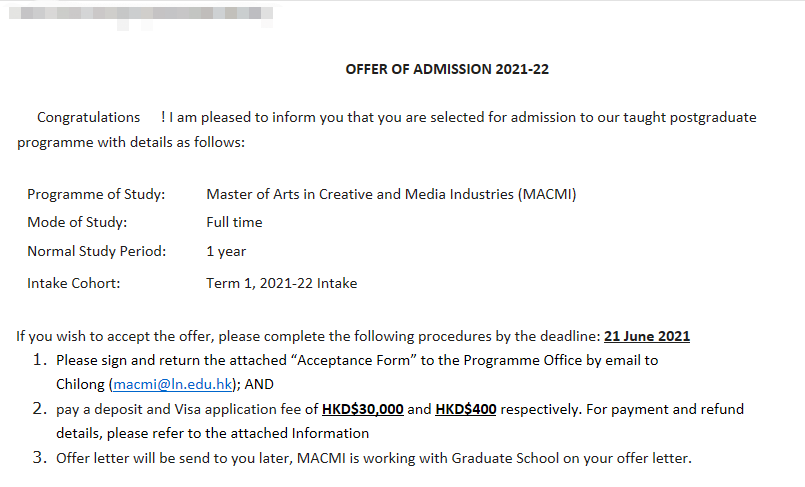Click the pixelated blurred header at top

141,15
